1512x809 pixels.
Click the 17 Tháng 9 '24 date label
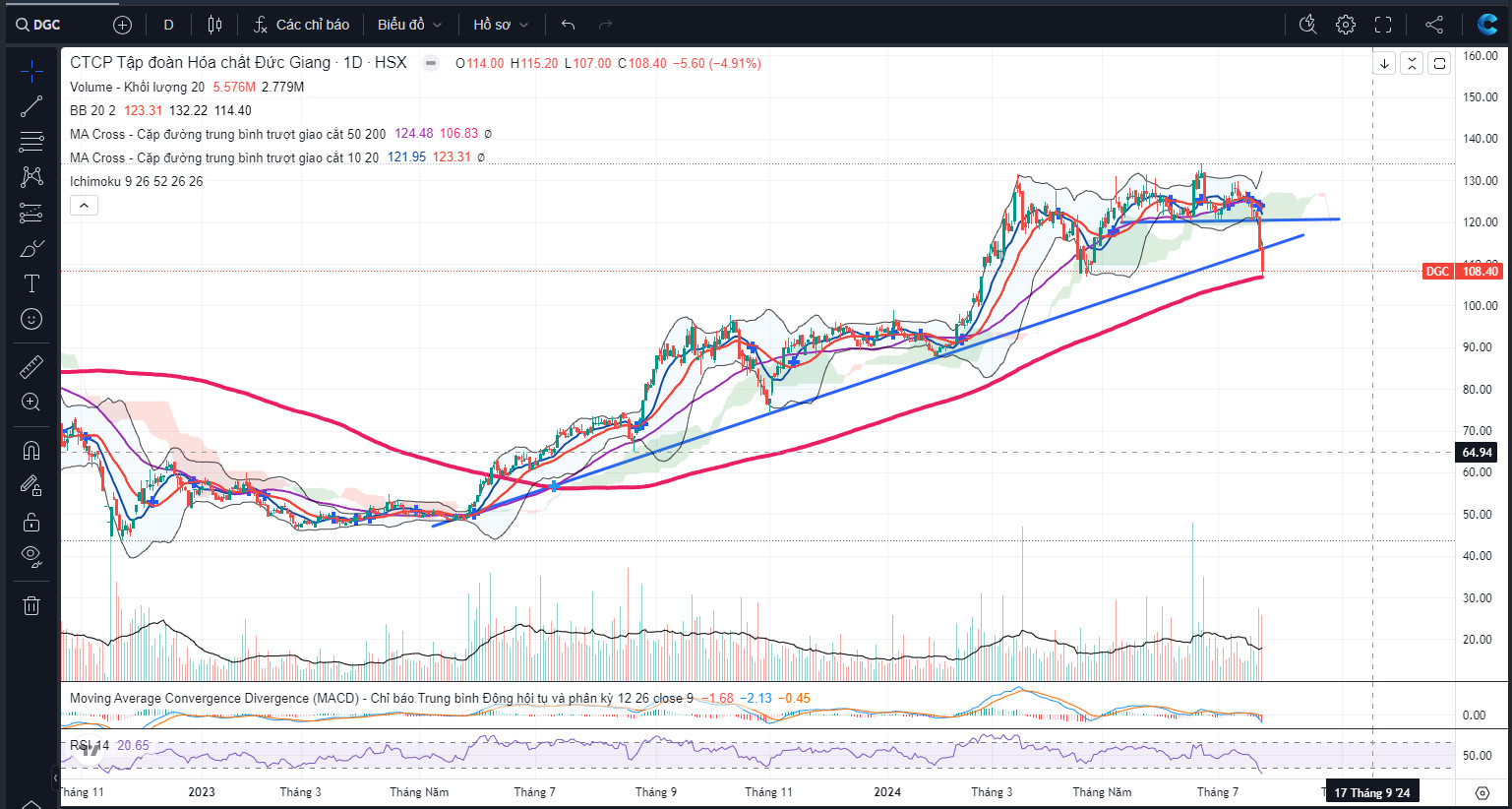(x=1372, y=792)
